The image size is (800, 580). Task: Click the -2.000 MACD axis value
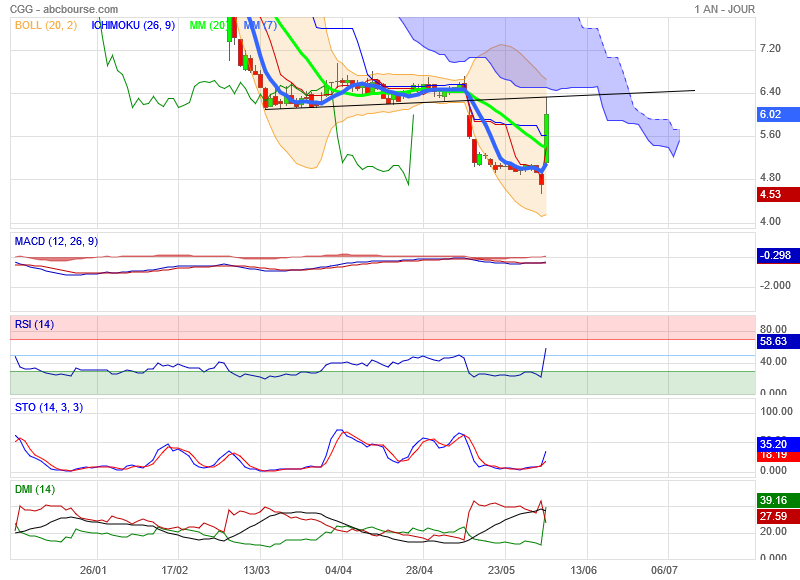coord(775,285)
